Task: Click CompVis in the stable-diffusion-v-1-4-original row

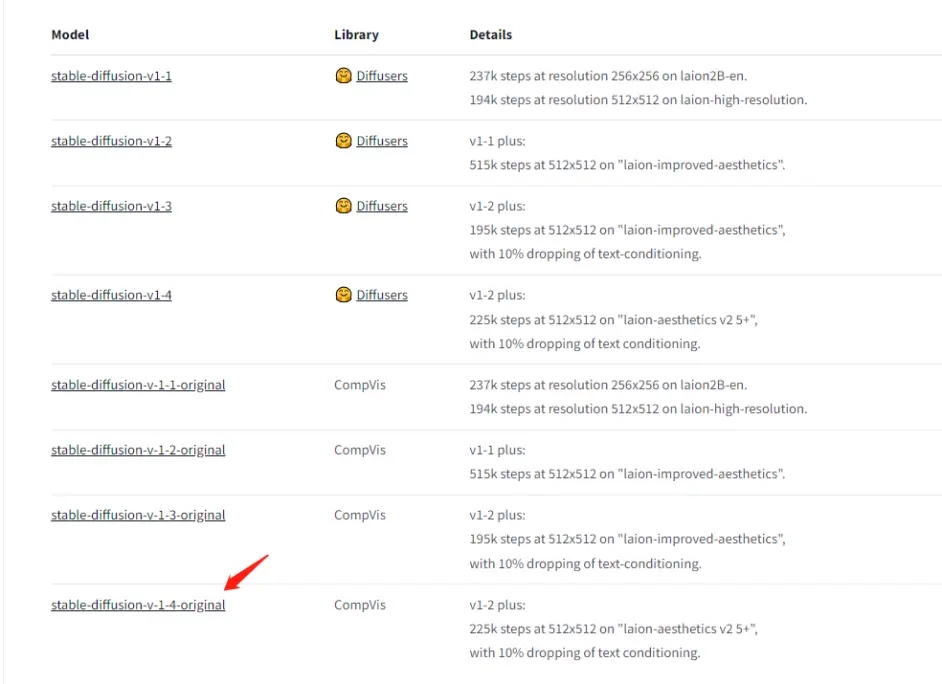Action: point(359,605)
